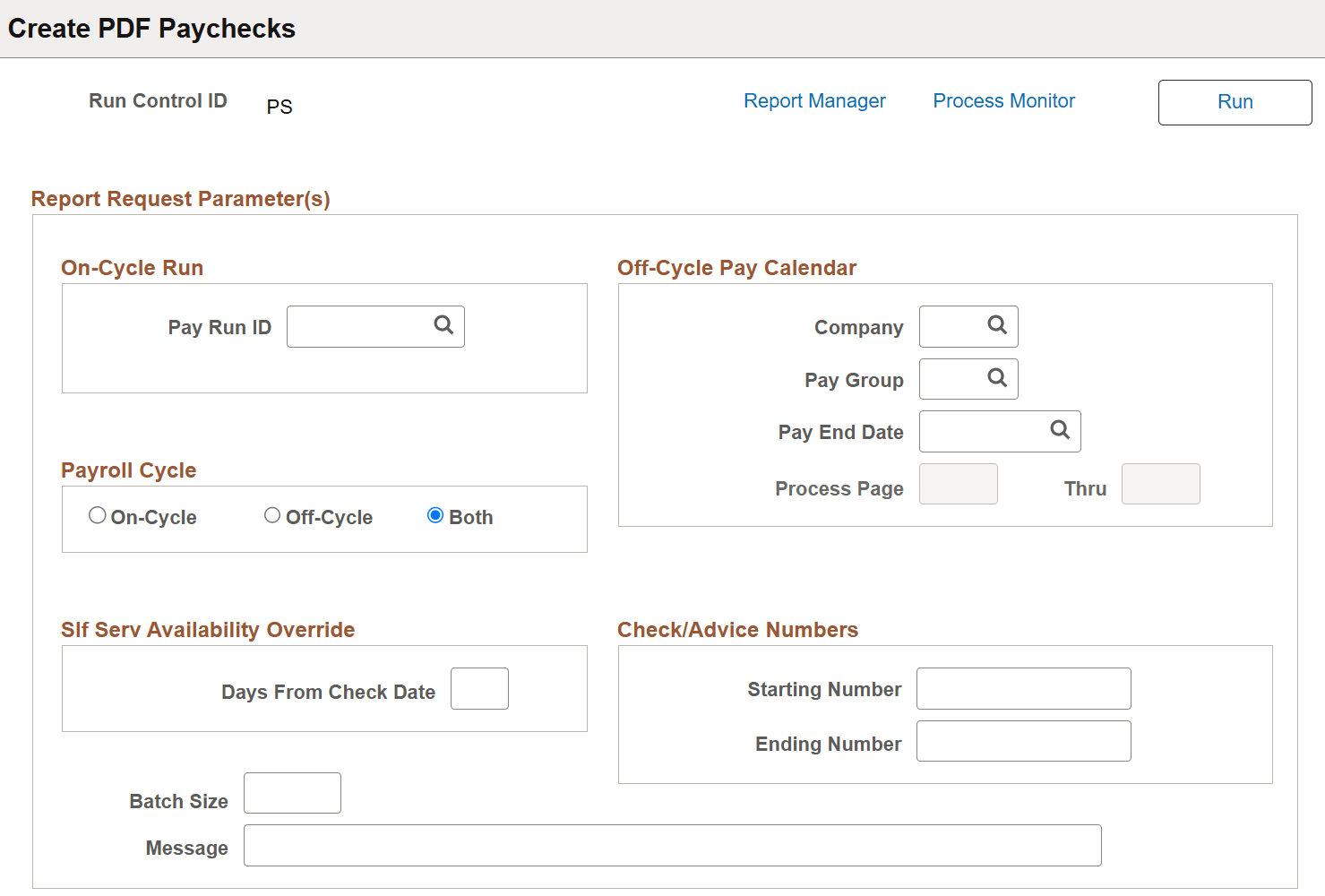This screenshot has height=896, width=1325.
Task: Open the Company lookup
Action: click(x=997, y=326)
